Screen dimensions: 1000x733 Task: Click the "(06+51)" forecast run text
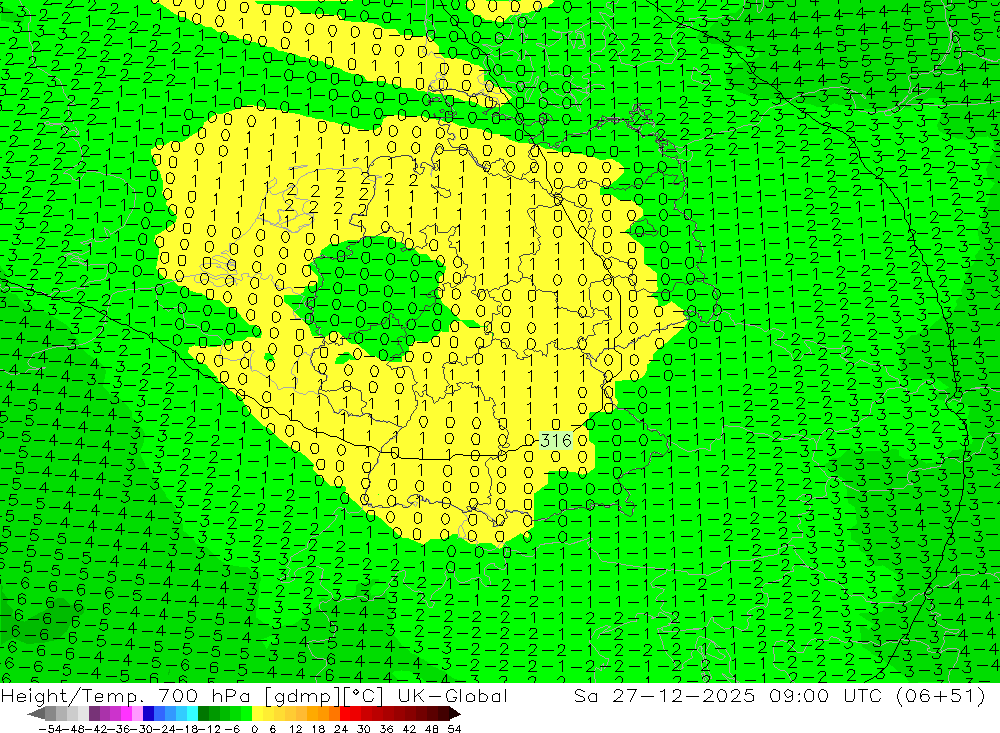[x=941, y=696]
